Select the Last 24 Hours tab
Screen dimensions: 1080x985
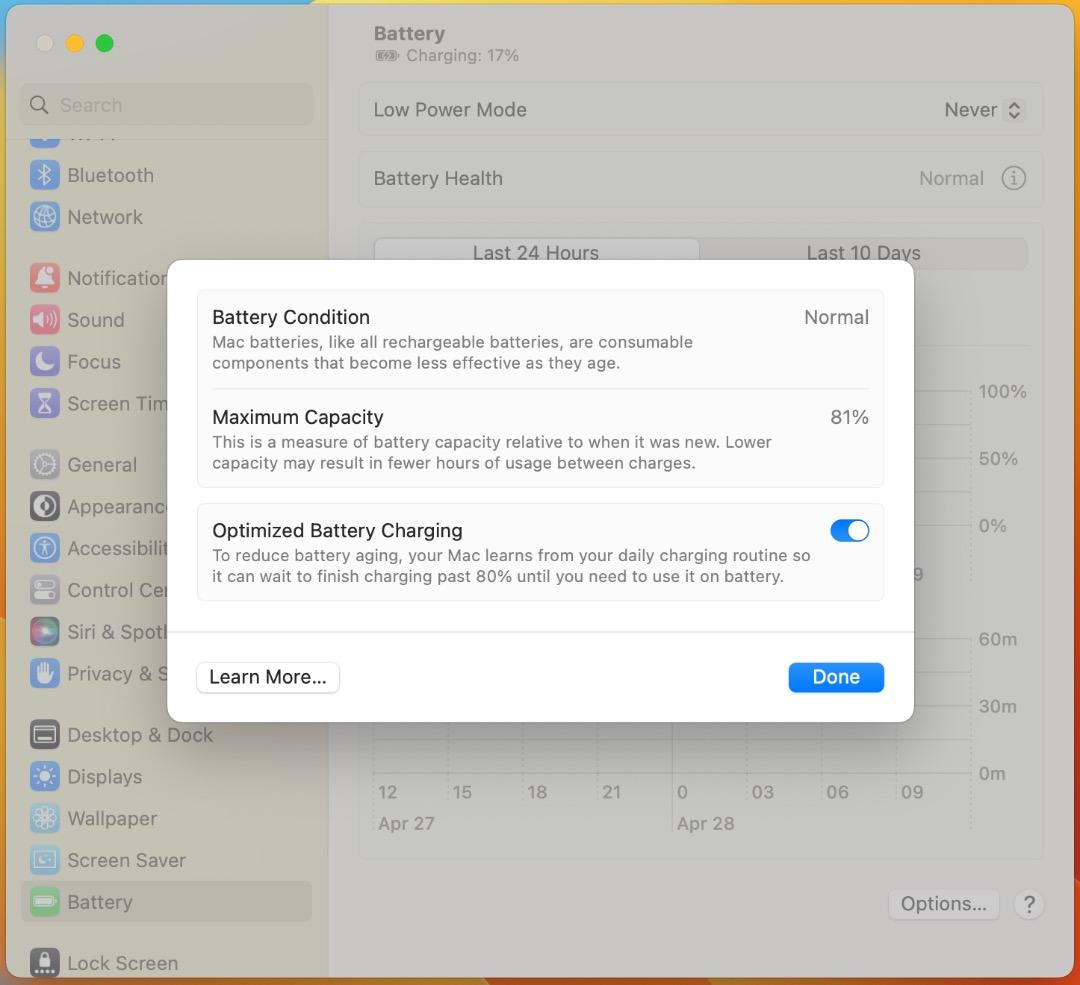point(536,253)
